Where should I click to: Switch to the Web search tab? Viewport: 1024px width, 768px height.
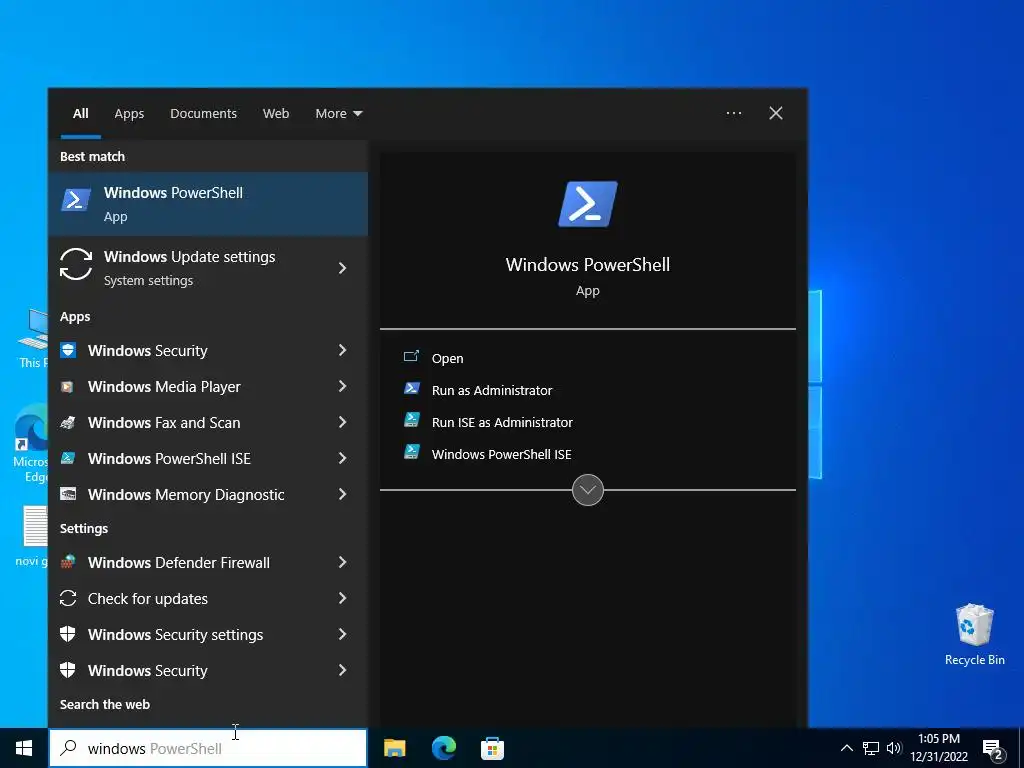point(276,114)
